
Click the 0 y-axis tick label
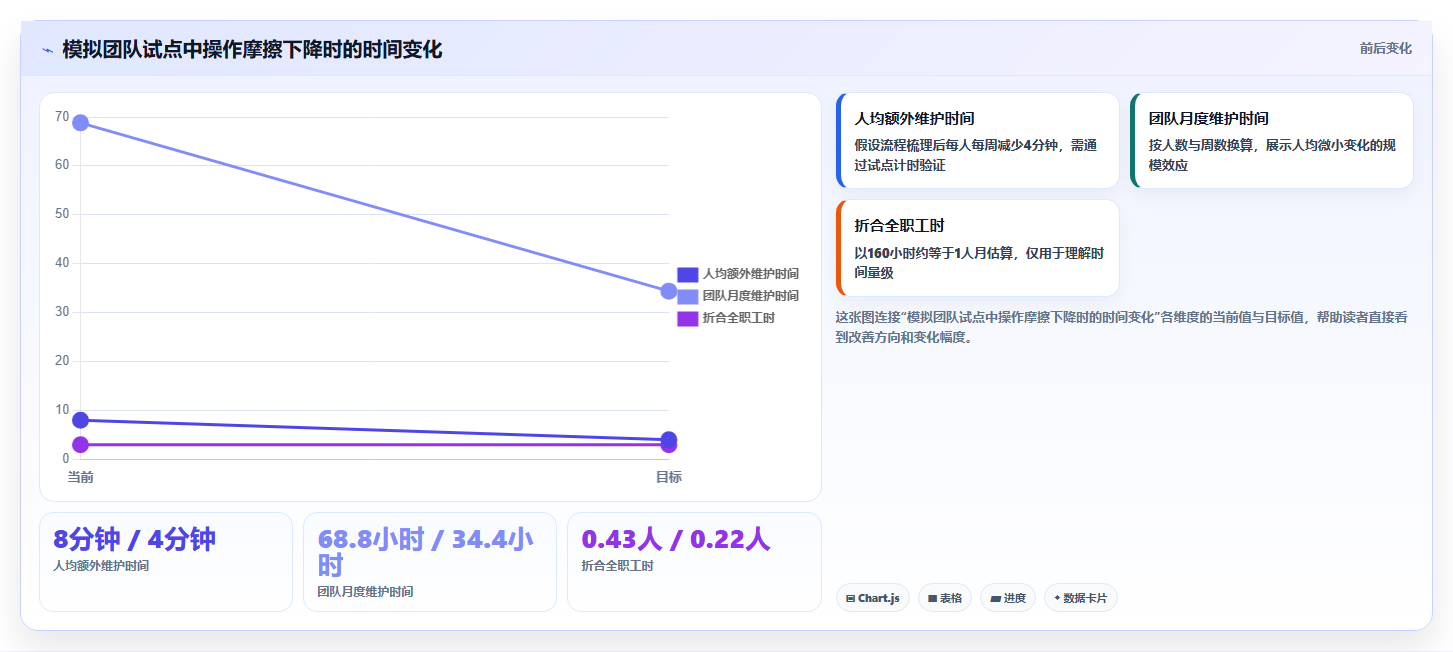click(66, 458)
